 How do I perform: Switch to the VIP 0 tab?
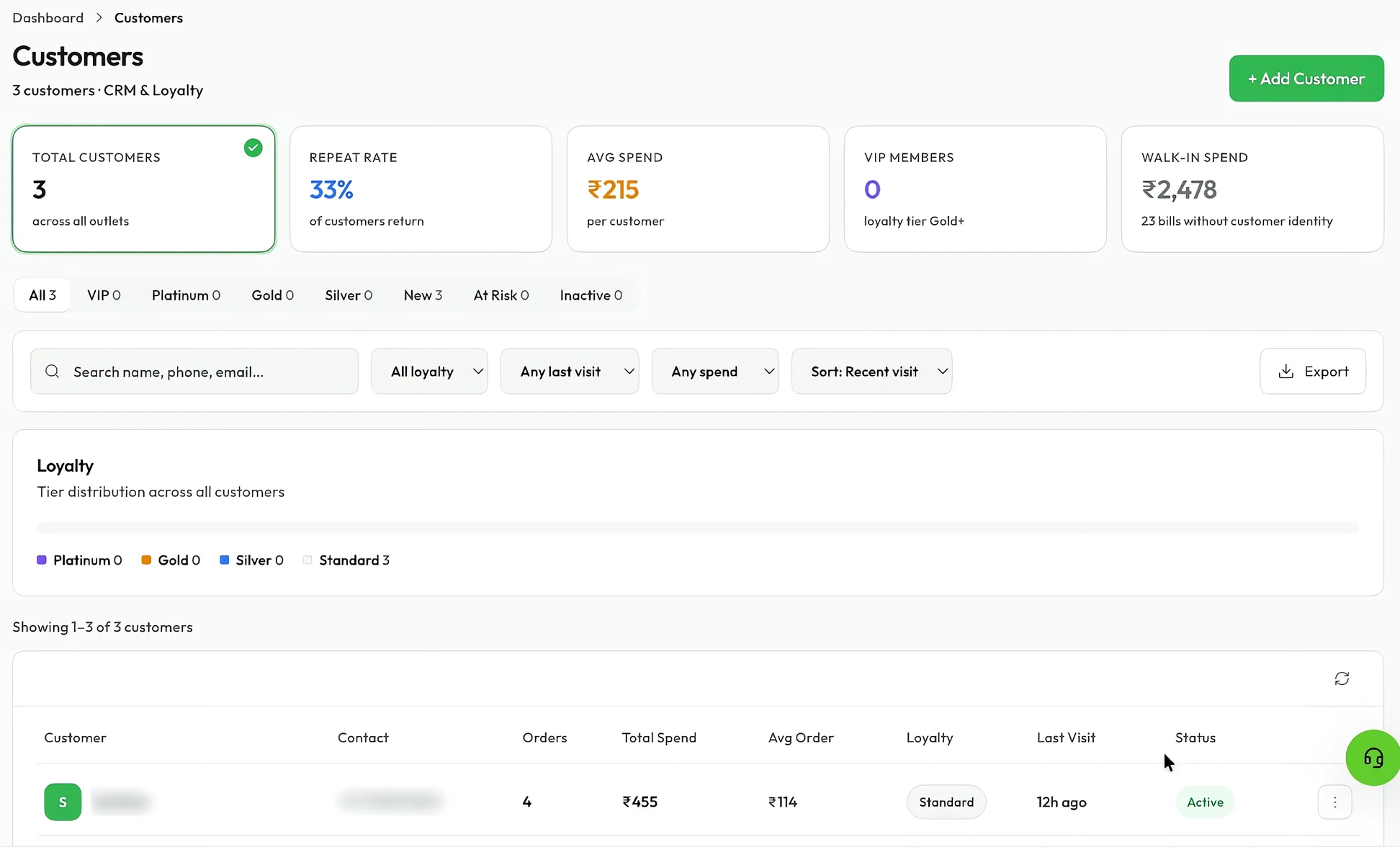(x=104, y=295)
